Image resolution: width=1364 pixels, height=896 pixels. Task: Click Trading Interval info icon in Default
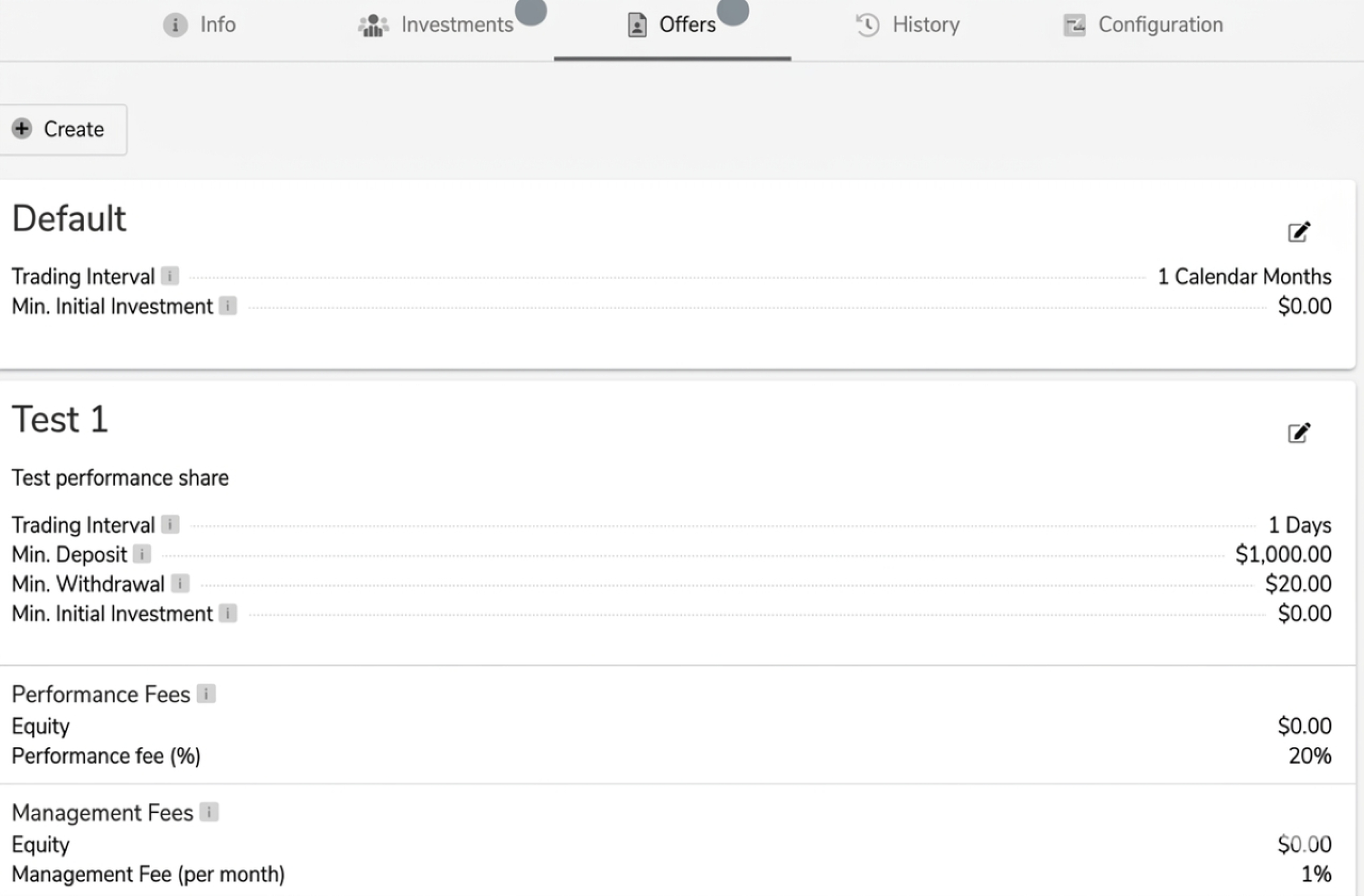[170, 276]
